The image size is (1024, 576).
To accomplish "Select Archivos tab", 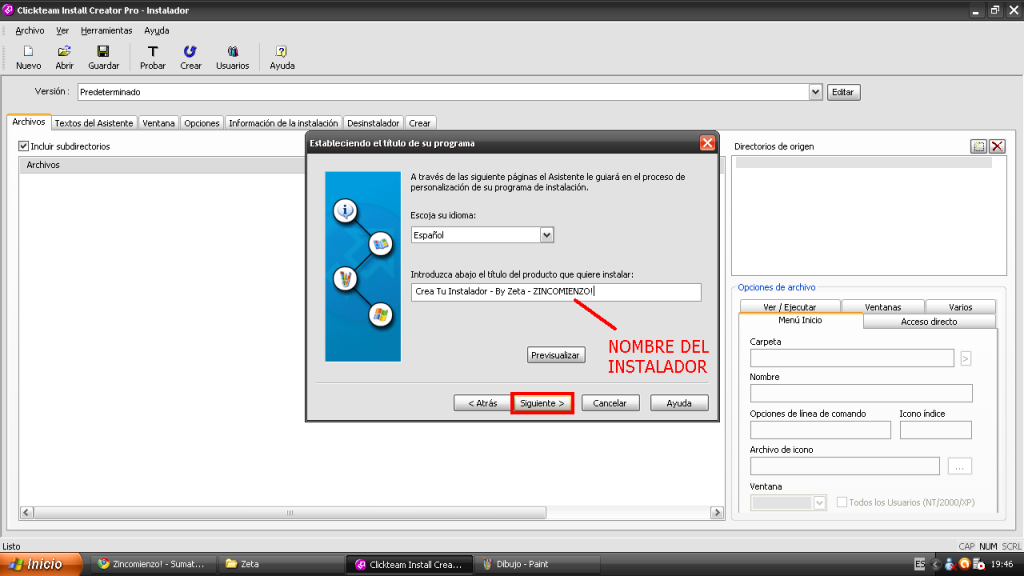I will coord(29,122).
